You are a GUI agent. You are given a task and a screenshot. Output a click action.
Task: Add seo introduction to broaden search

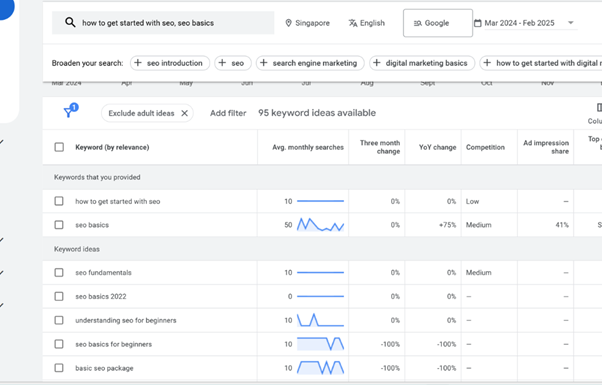tap(170, 63)
